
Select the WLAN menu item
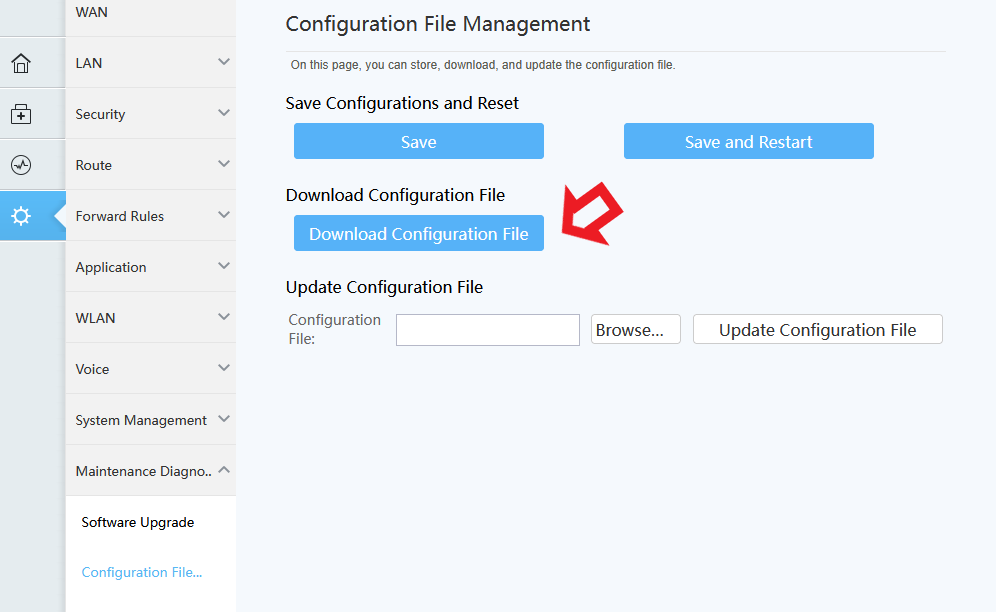96,318
